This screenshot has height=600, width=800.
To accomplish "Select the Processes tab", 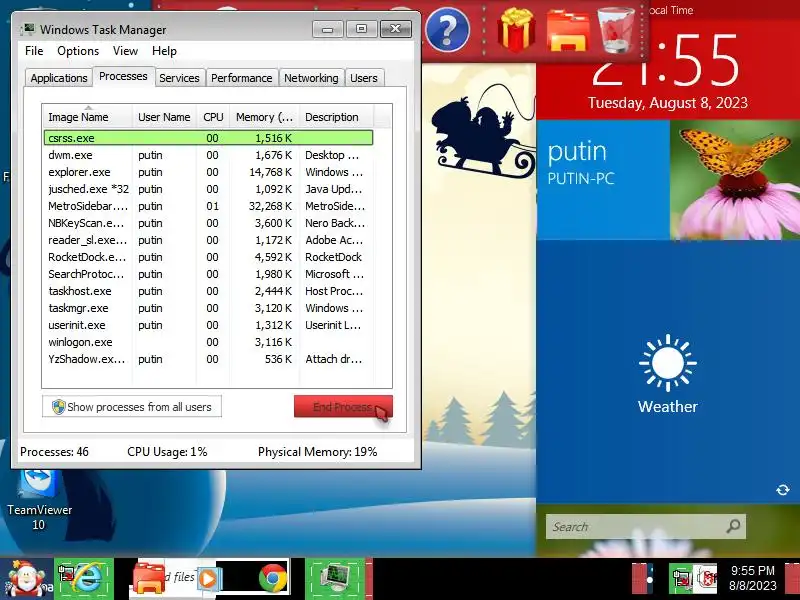I will point(123,77).
